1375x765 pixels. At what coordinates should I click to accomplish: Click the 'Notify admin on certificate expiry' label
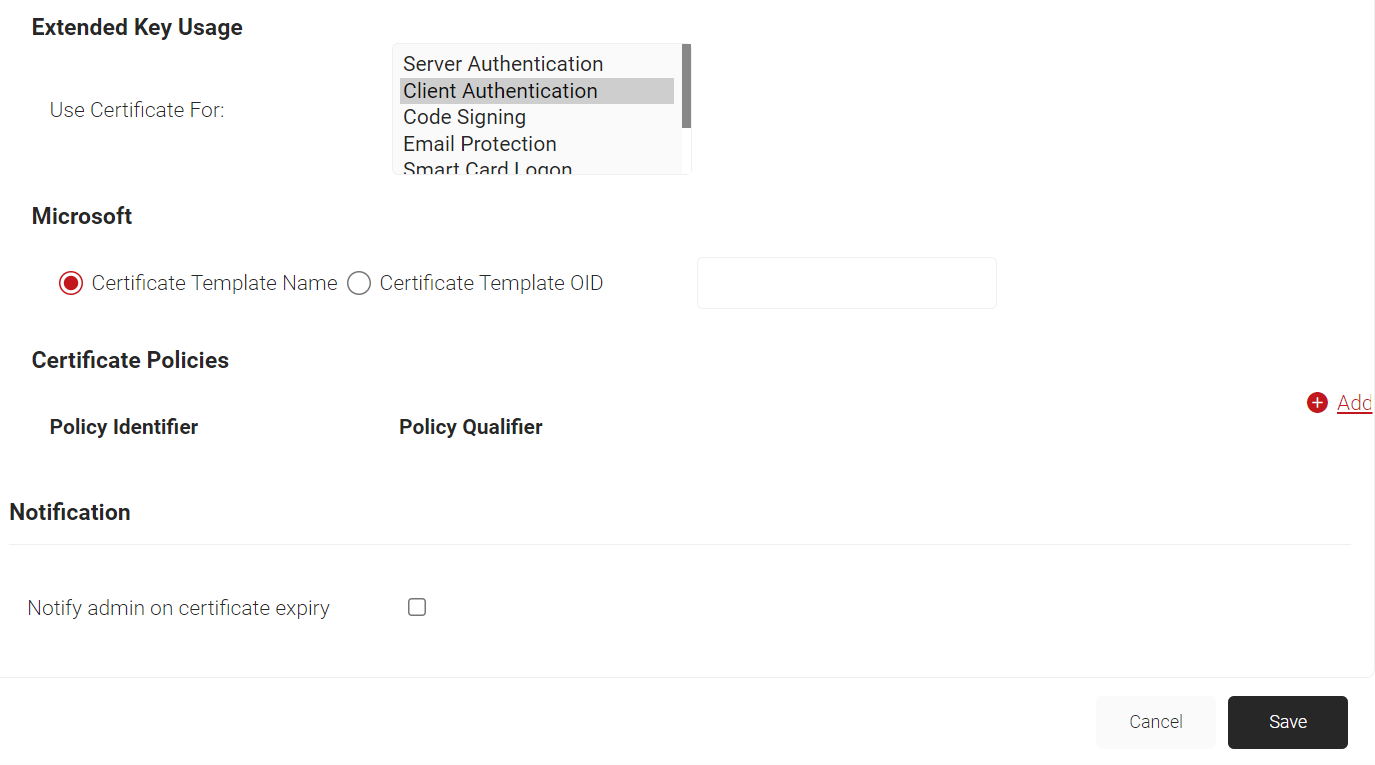[x=179, y=608]
